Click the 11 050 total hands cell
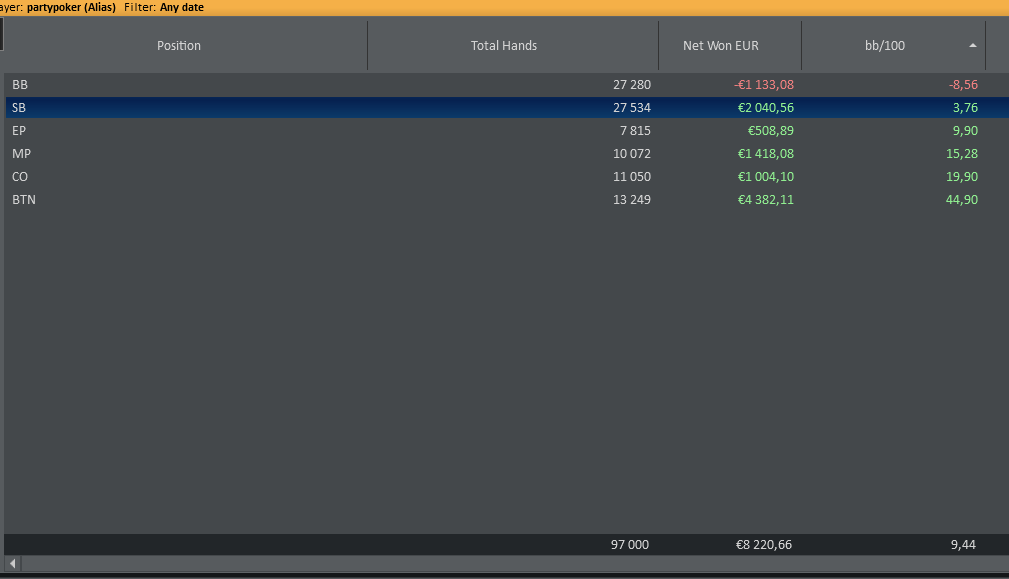Viewport: 1009px width, 579px height. [631, 177]
